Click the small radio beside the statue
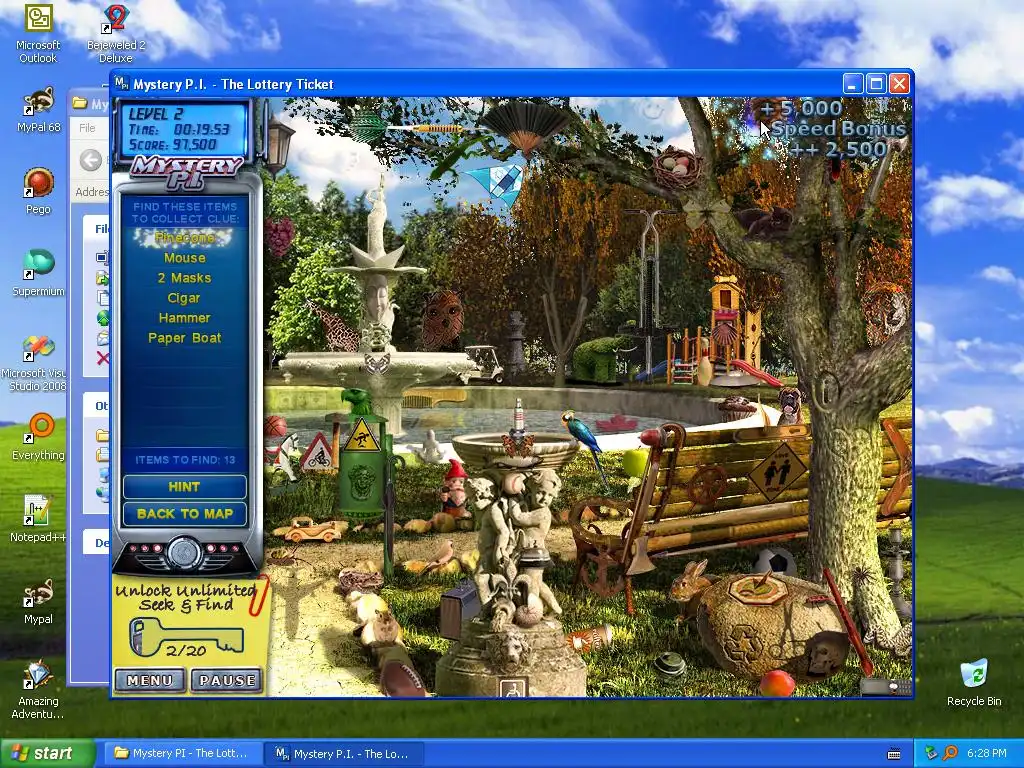The image size is (1024, 768). 459,609
